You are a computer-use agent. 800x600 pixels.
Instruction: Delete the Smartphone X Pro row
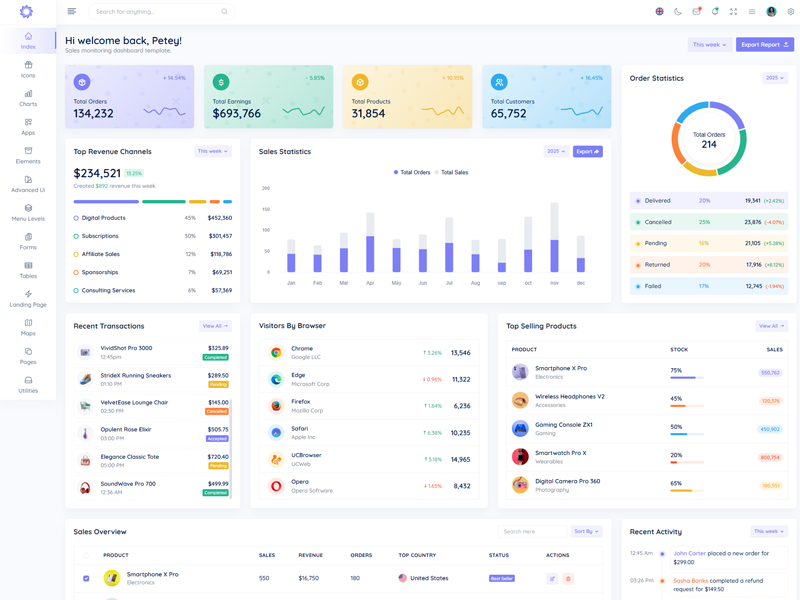(x=568, y=578)
